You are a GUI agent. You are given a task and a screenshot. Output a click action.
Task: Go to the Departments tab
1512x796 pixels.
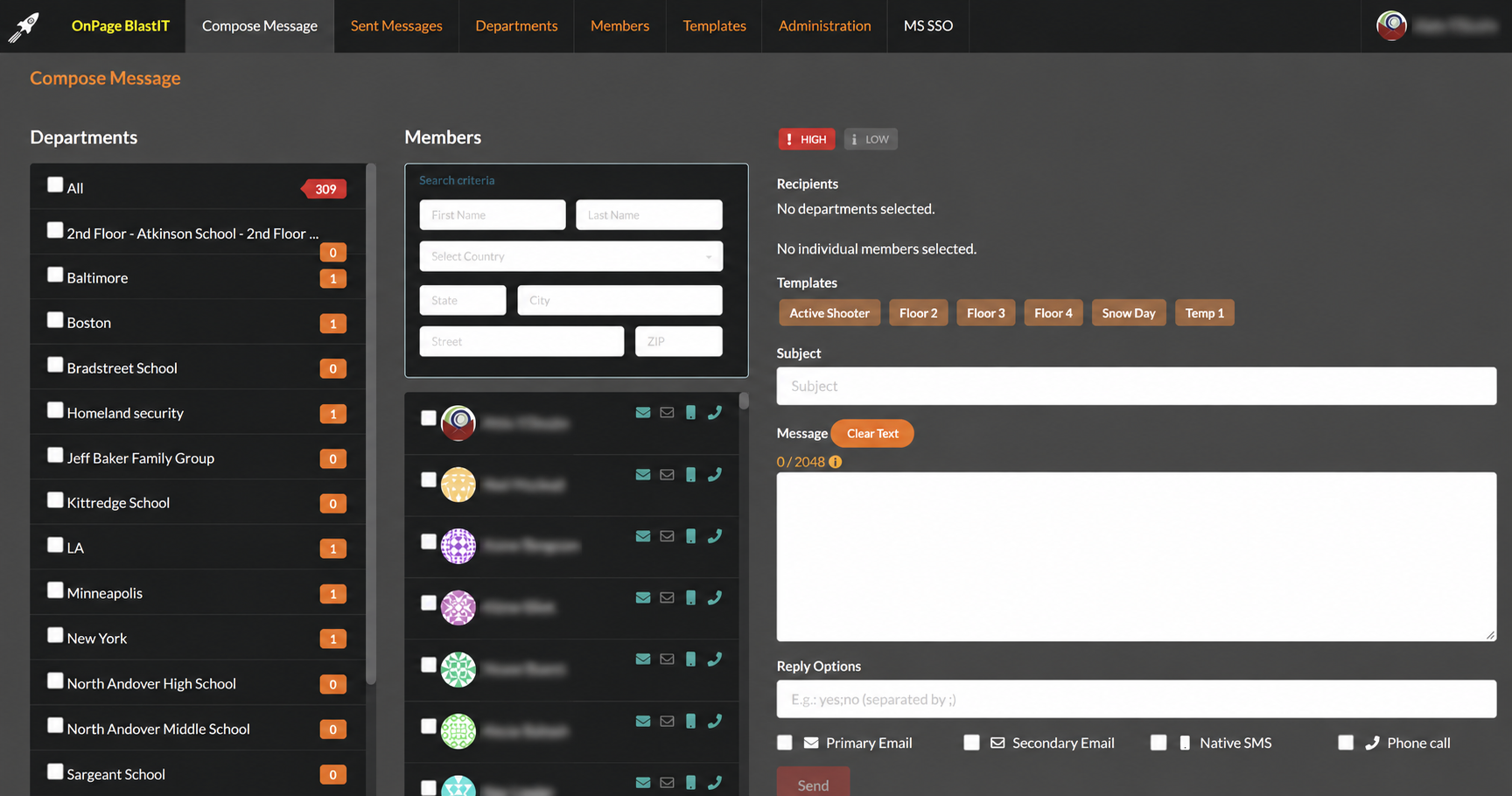516,26
